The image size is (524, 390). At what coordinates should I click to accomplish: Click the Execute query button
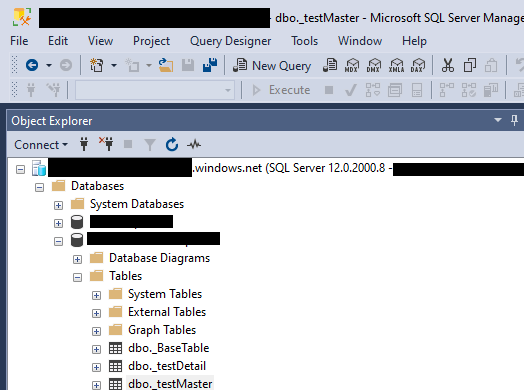click(x=281, y=90)
